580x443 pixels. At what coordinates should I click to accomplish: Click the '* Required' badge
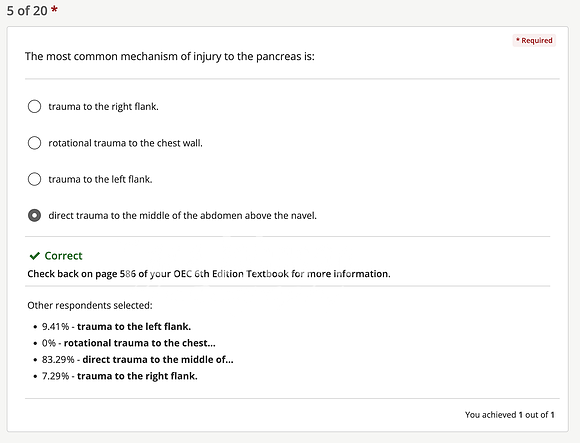pyautogui.click(x=534, y=40)
